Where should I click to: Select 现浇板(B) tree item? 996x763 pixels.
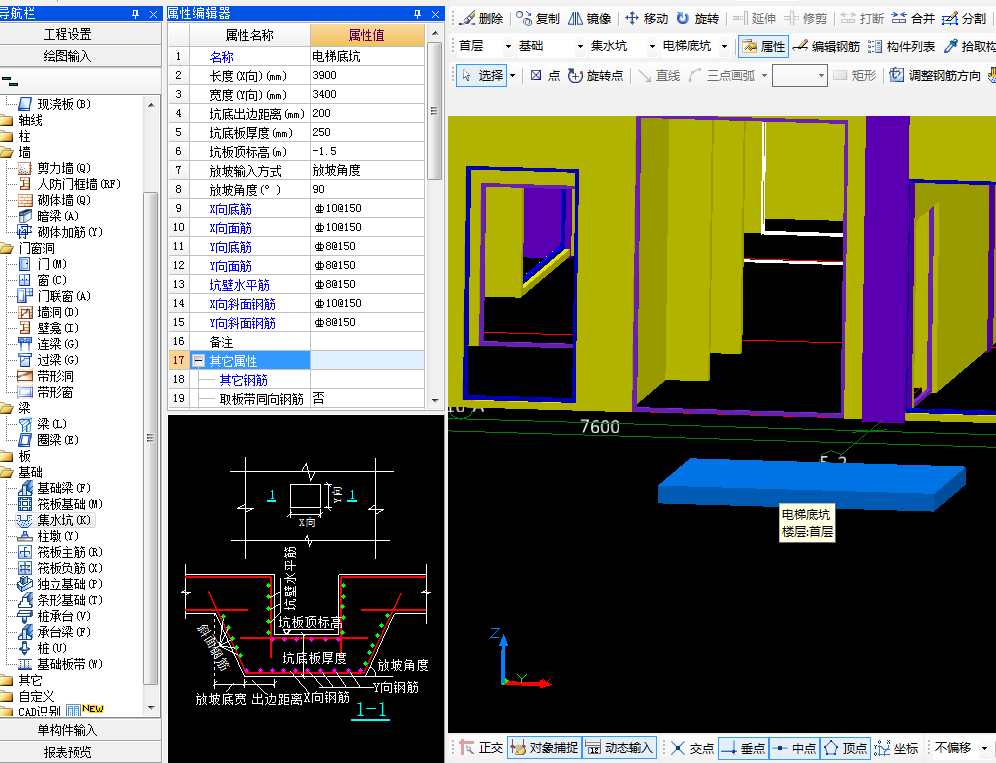click(x=55, y=104)
